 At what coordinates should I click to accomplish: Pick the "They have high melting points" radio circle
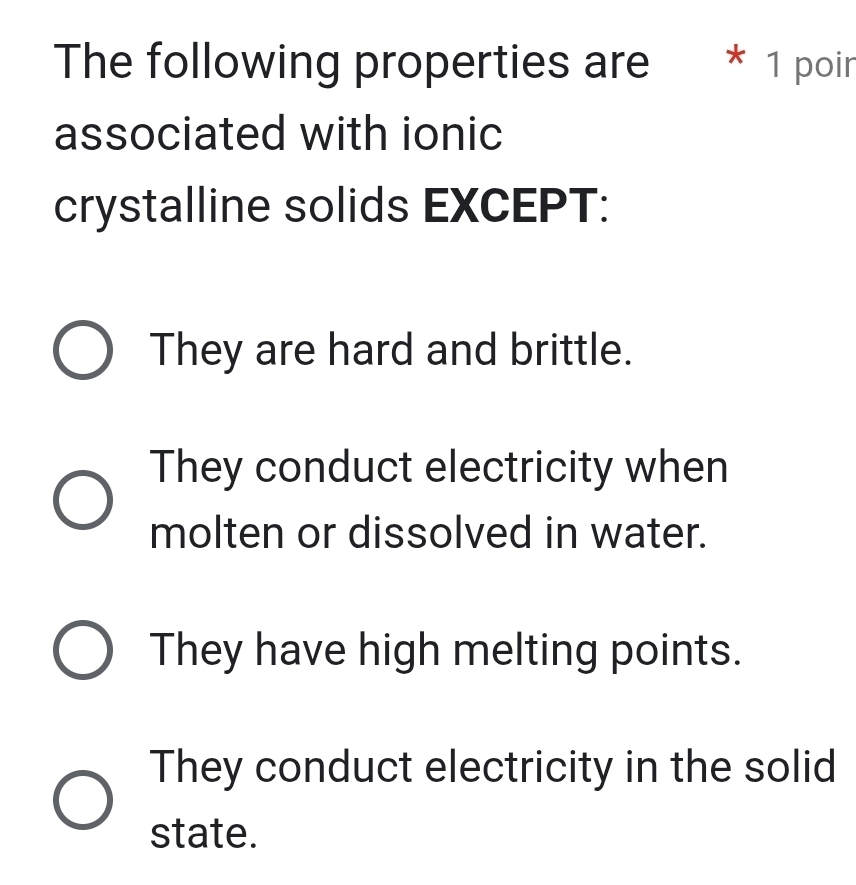coord(82,651)
